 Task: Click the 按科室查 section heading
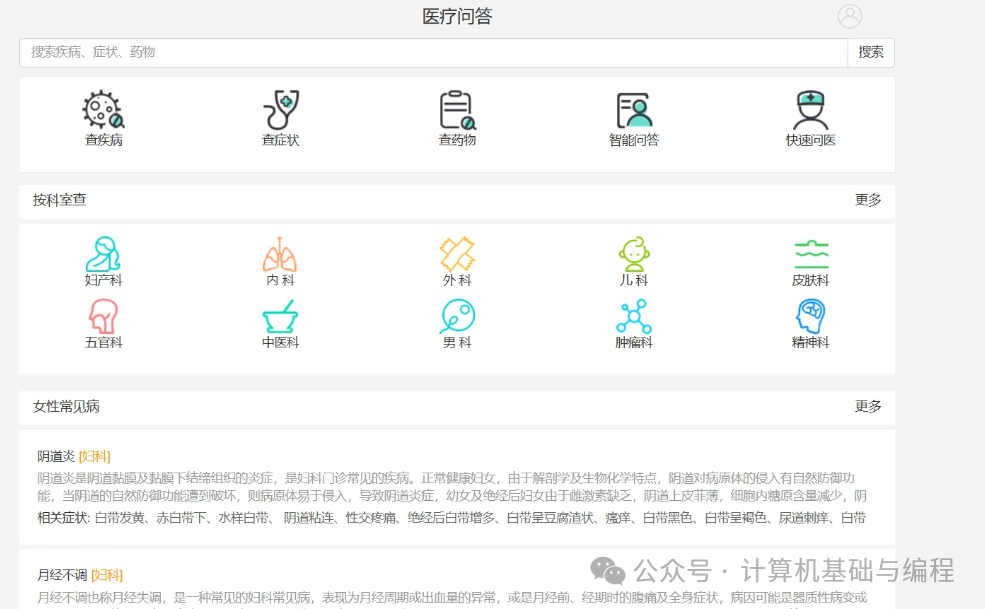(60, 200)
